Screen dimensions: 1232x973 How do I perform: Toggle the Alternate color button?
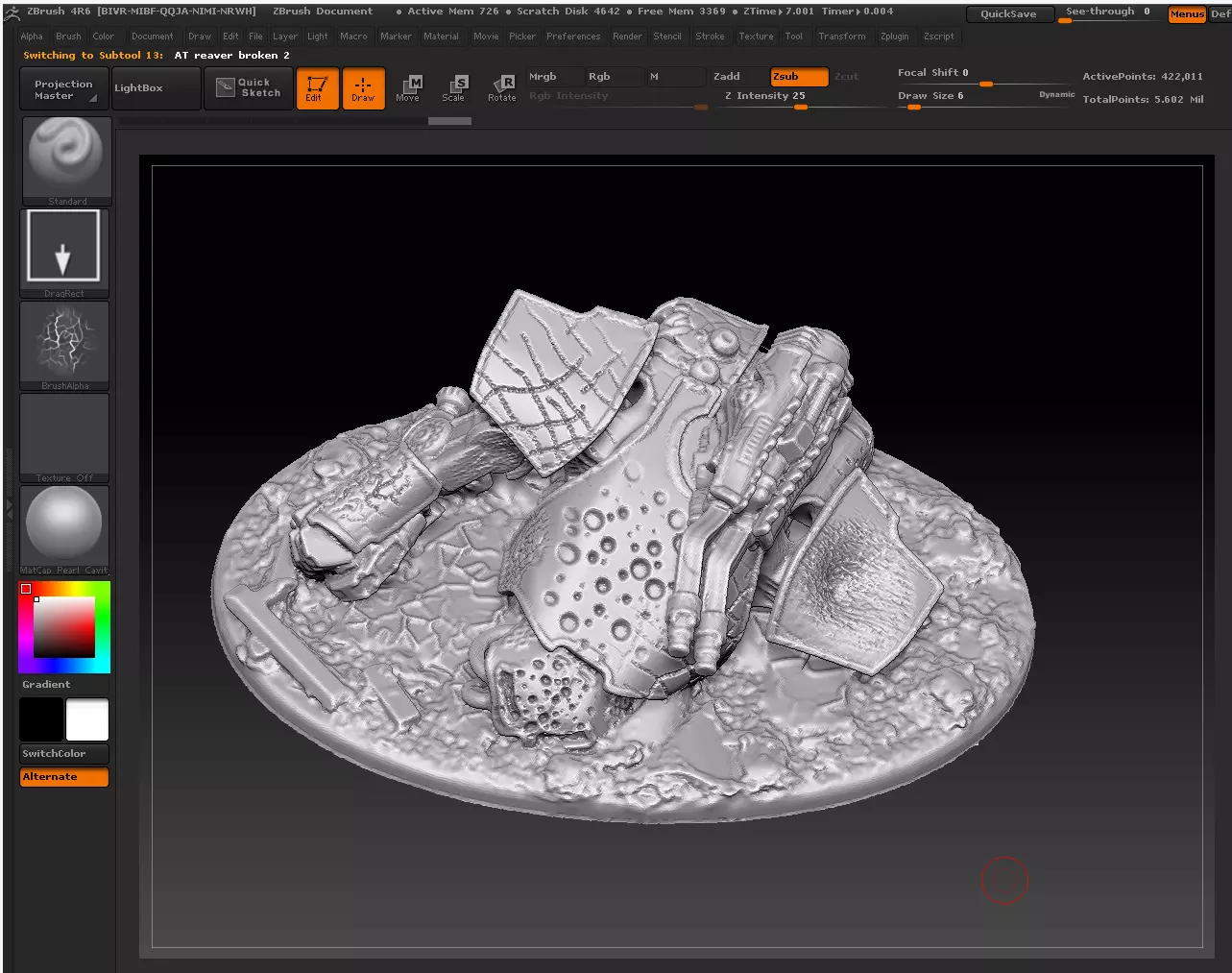64,777
